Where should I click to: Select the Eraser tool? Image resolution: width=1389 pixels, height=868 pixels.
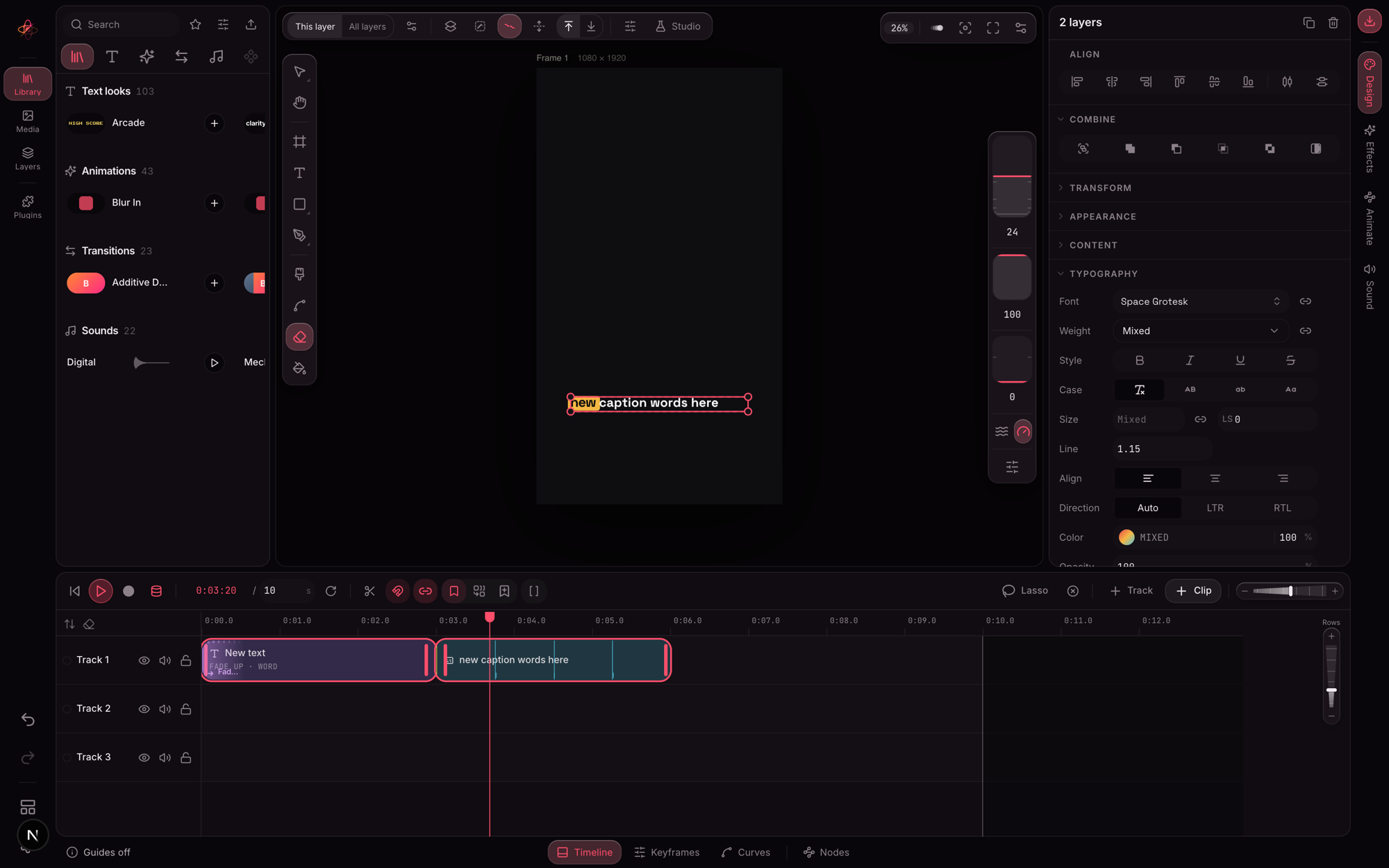click(x=299, y=337)
